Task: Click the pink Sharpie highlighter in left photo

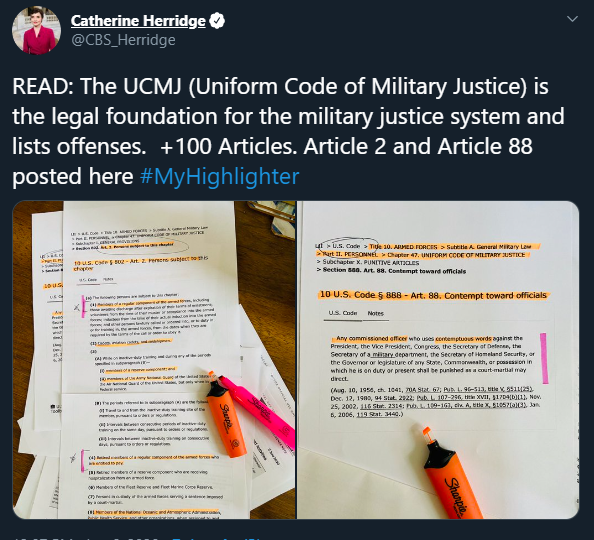Action: (x=258, y=410)
